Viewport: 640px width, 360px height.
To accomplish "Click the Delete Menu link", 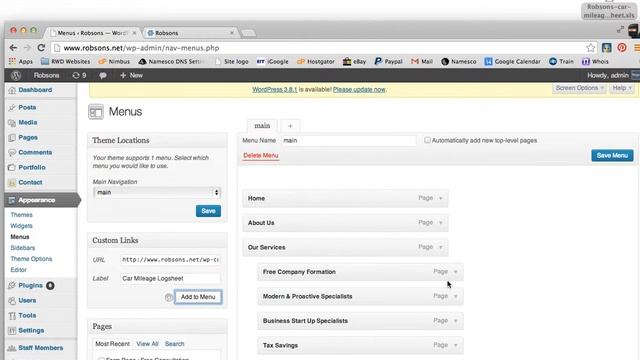I will pos(261,156).
